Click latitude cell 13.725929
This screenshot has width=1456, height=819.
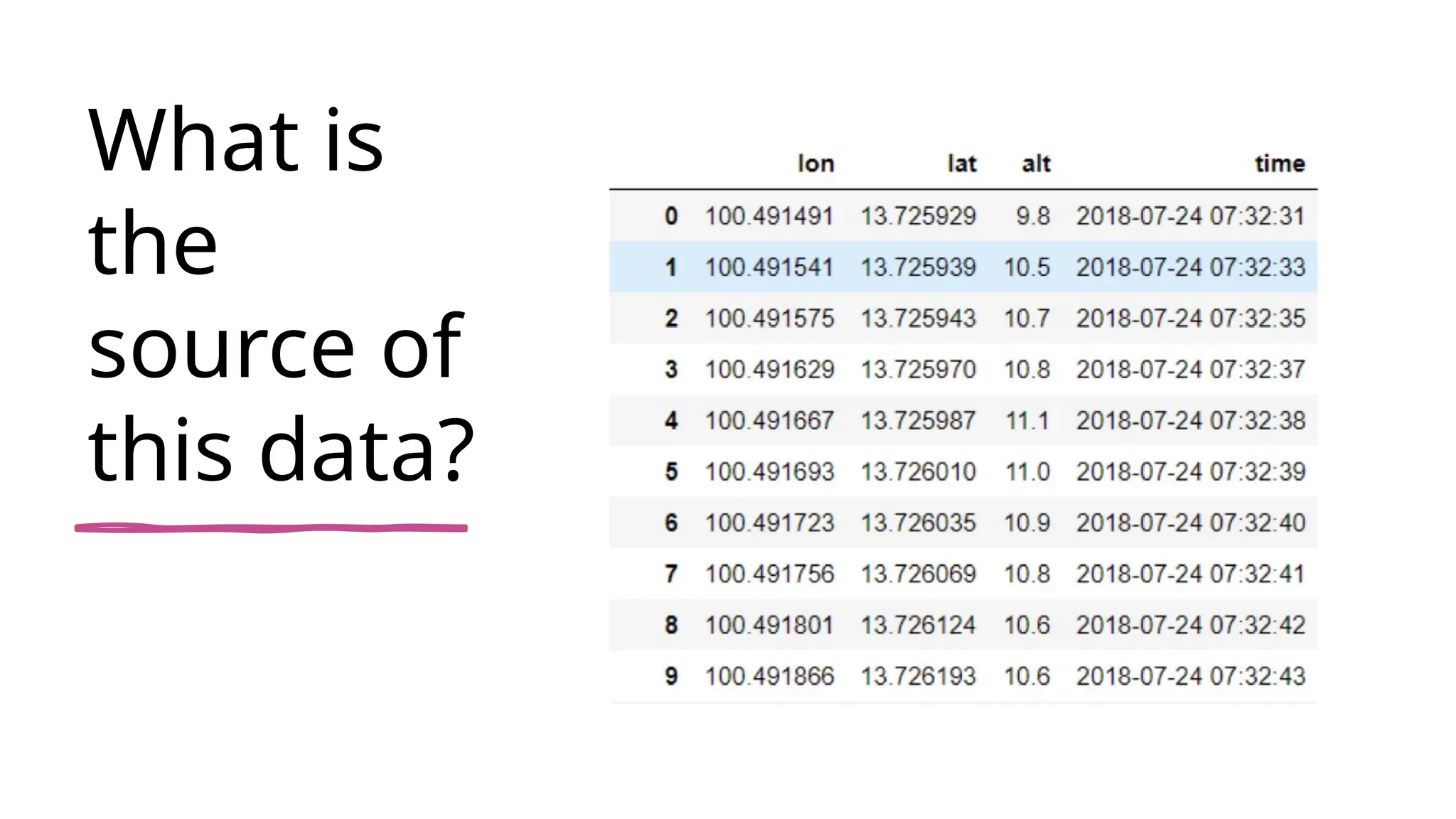pyautogui.click(x=919, y=215)
